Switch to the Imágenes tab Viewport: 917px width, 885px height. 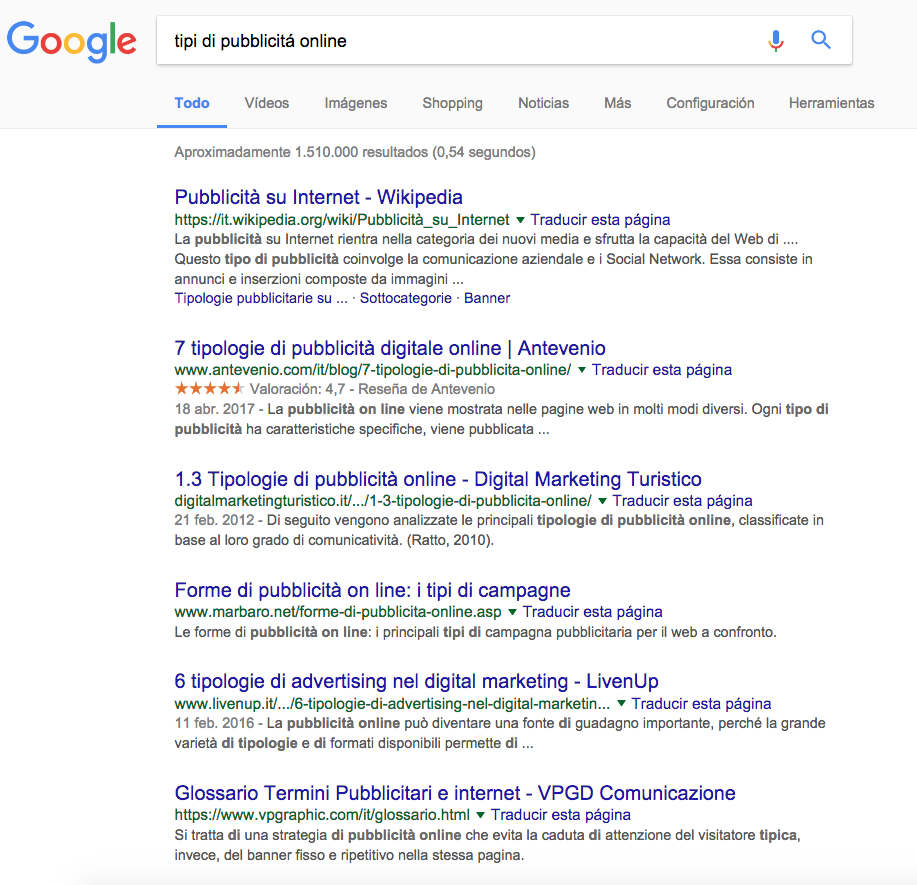356,104
